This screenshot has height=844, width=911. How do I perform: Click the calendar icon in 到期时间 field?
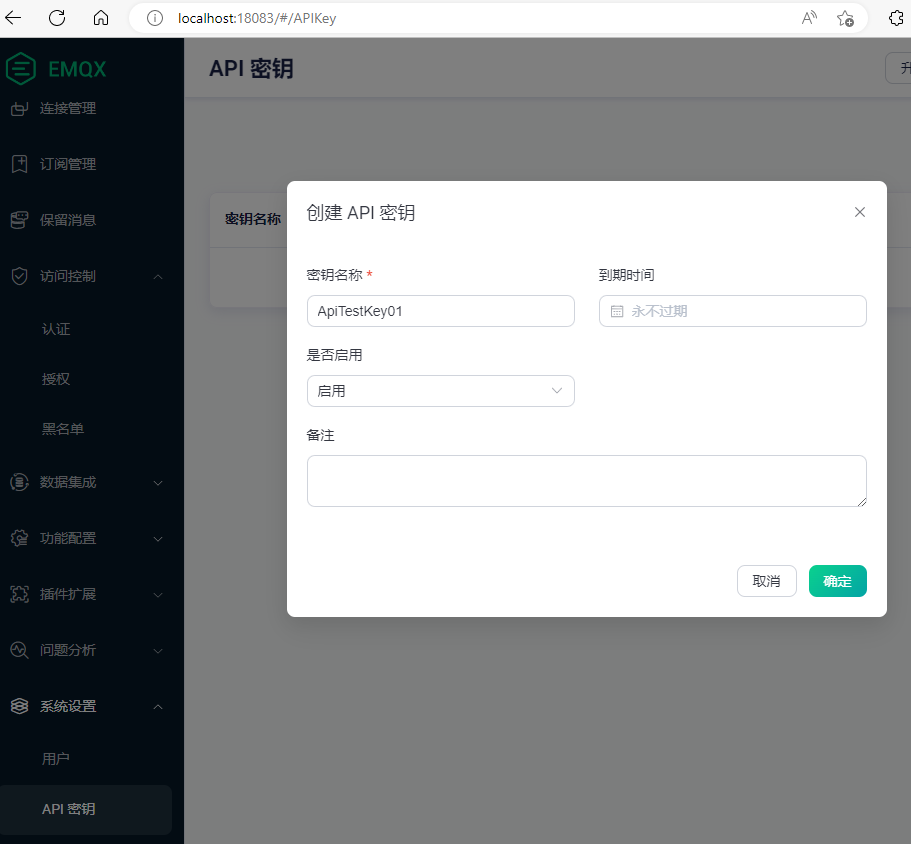click(615, 311)
